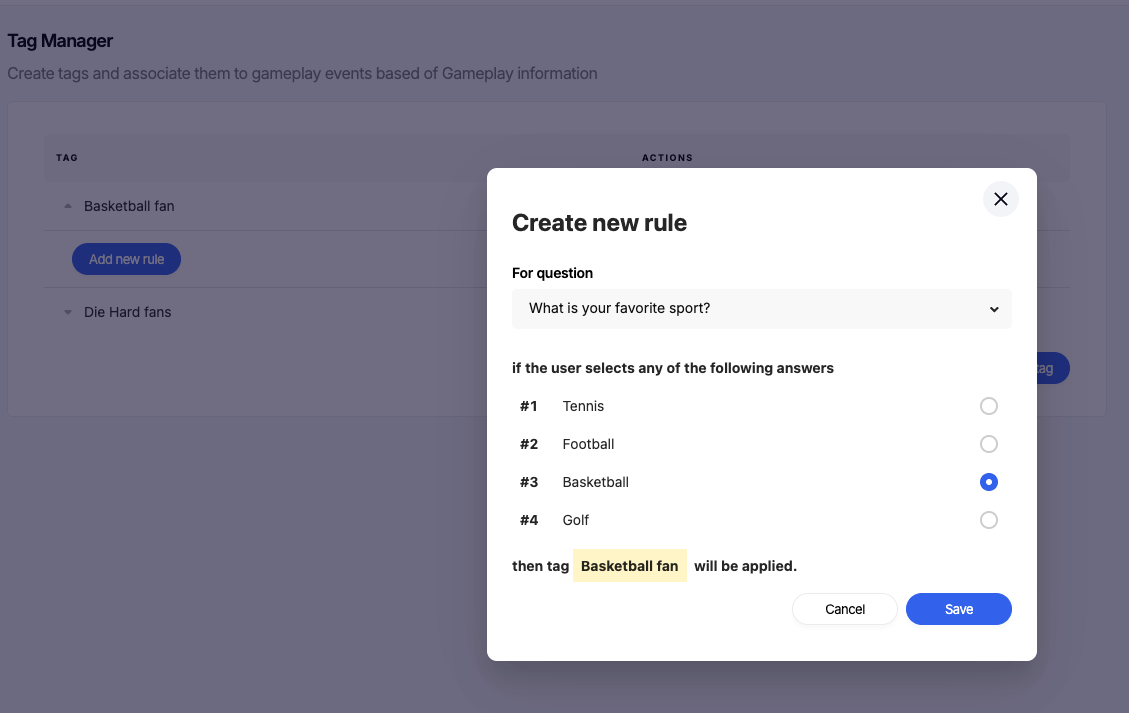Click the Create new rule title

tap(599, 223)
